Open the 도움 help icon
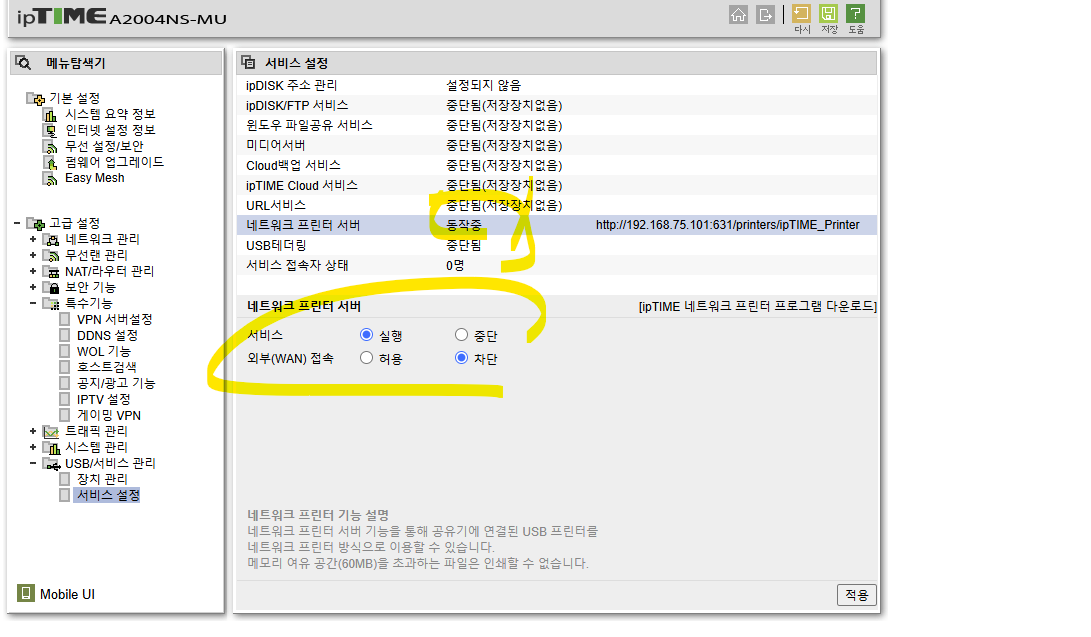The height and width of the screenshot is (637, 1091). point(856,14)
